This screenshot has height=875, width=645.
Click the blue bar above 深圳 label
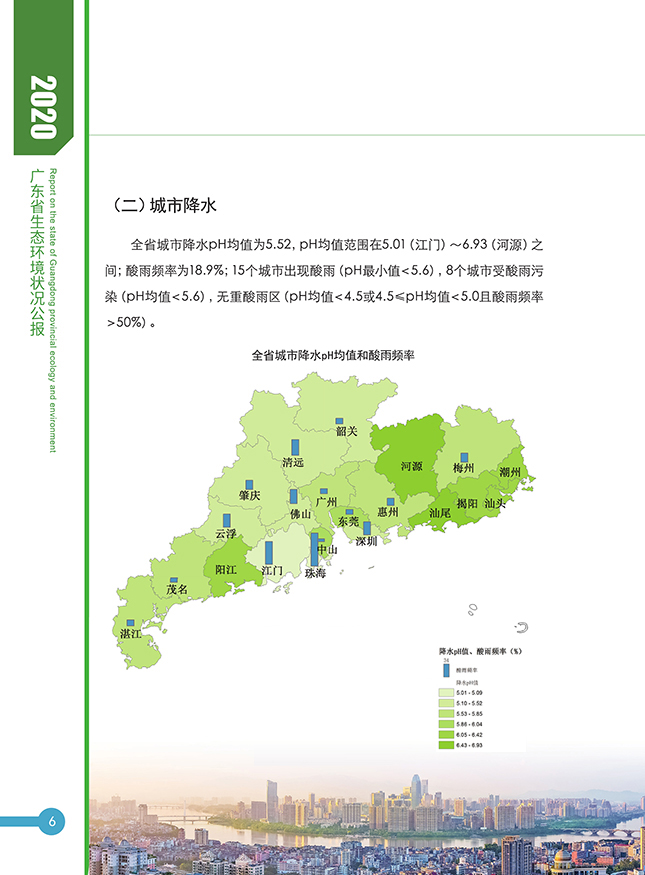tap(367, 527)
